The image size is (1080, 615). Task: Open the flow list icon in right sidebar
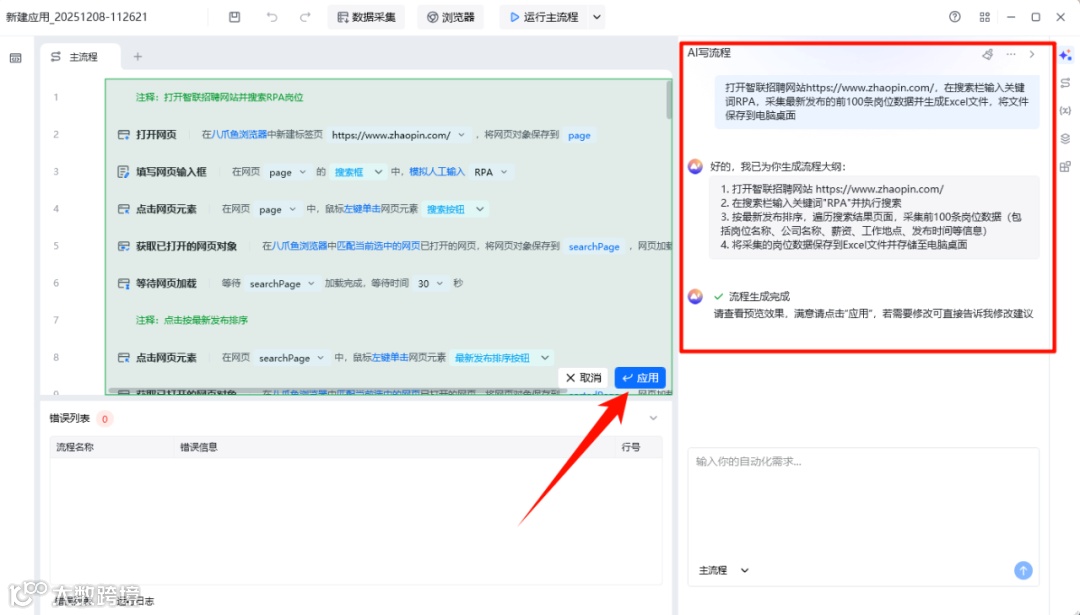[x=1066, y=83]
